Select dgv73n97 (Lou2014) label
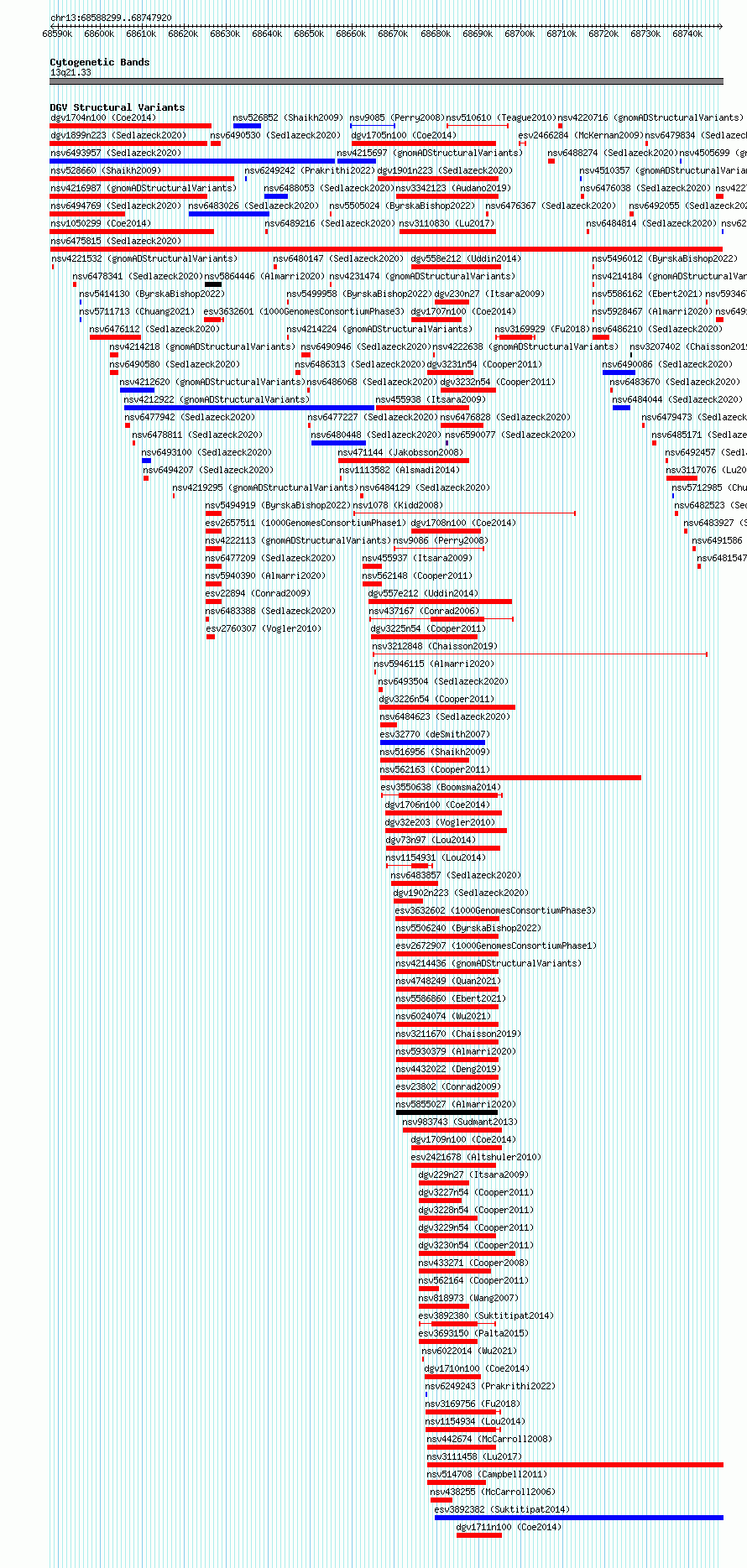747x1568 pixels. point(431,840)
